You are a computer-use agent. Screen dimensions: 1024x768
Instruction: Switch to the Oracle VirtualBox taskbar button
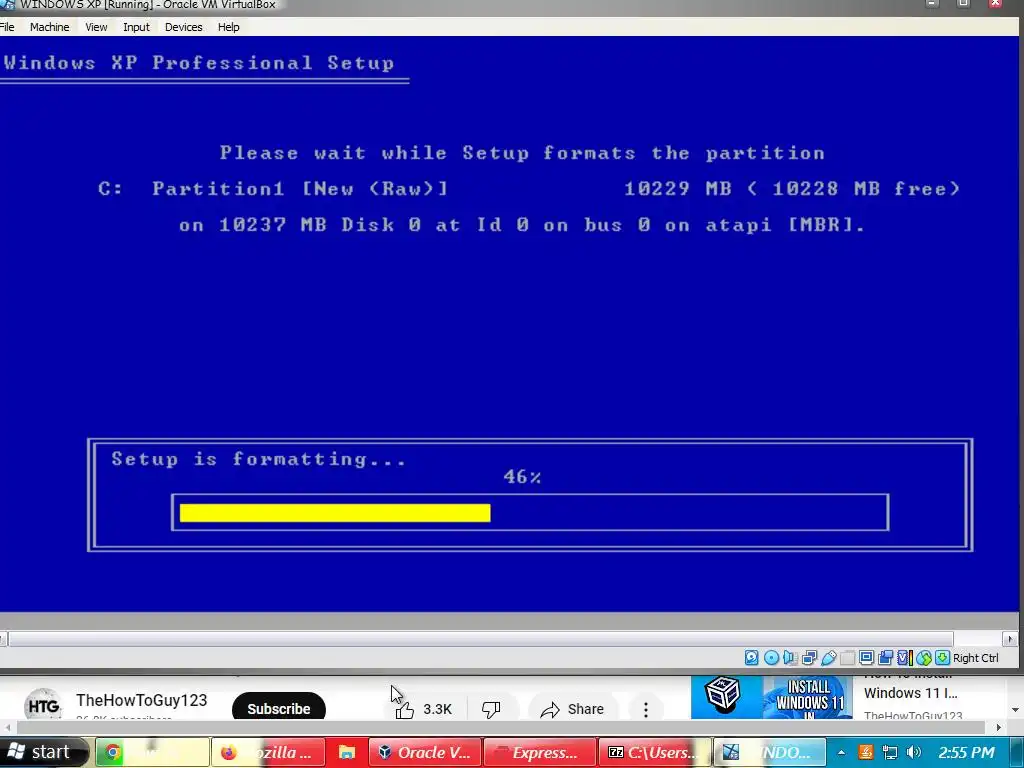pos(425,752)
